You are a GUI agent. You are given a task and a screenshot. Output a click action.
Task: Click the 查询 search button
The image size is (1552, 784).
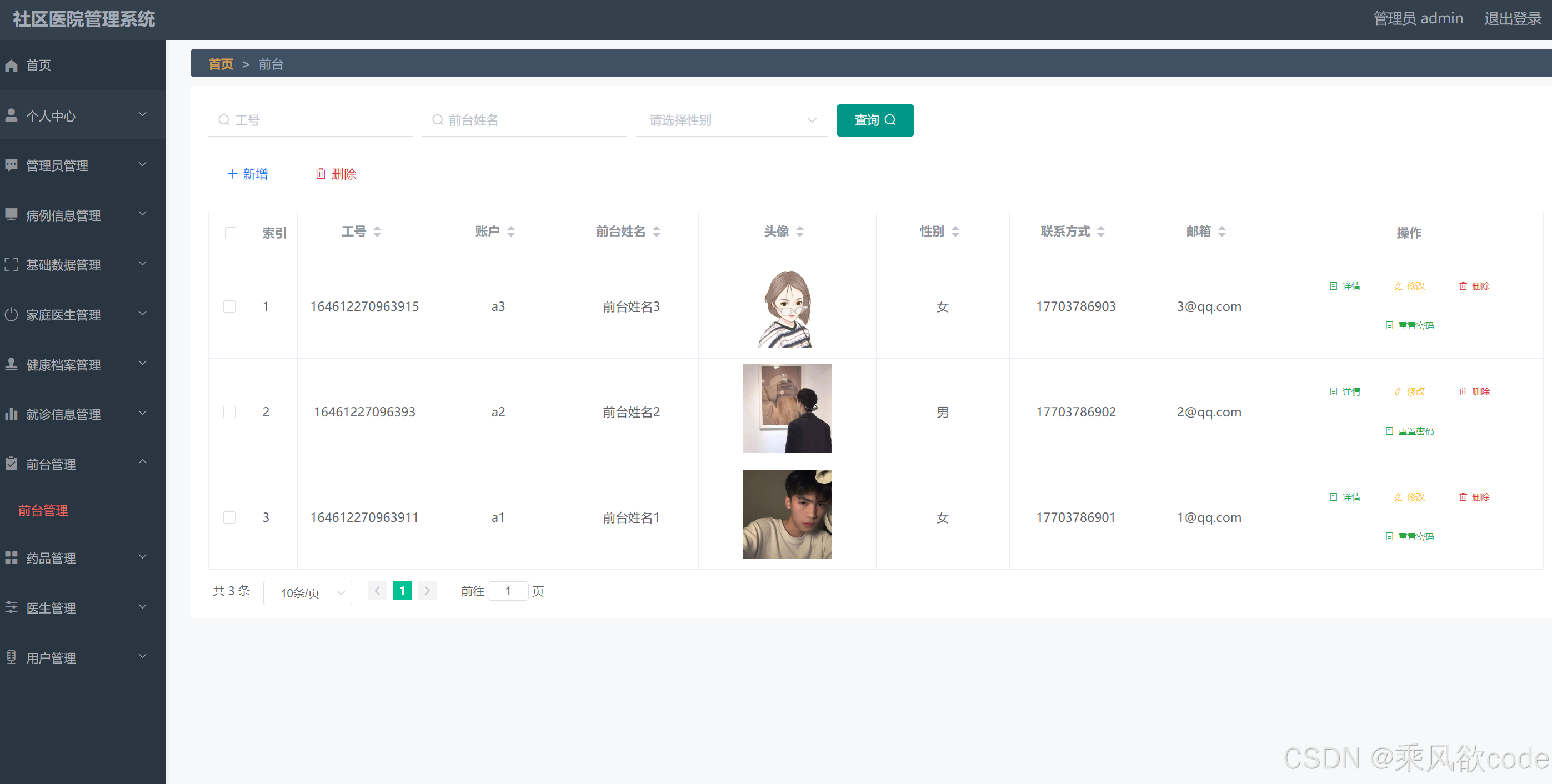pos(874,120)
